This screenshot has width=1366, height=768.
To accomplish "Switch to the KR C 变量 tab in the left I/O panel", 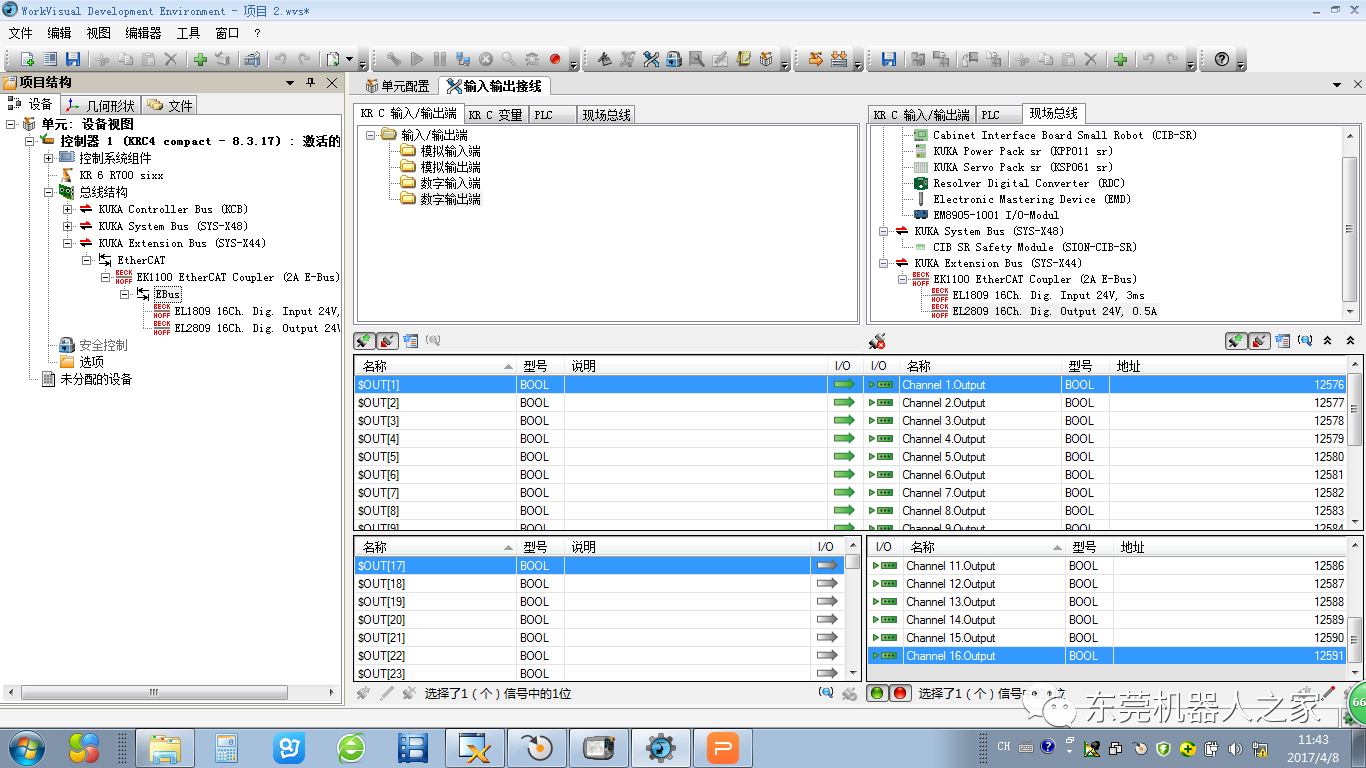I will coord(497,115).
